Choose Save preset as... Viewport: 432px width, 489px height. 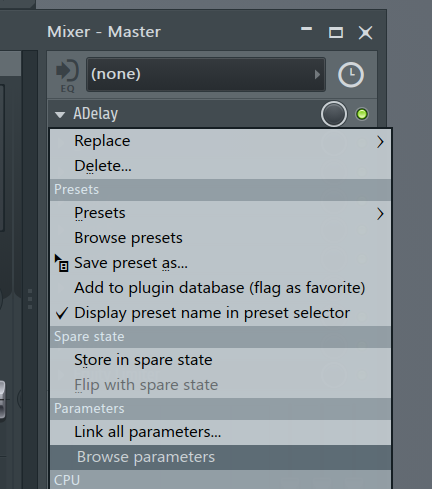coord(220,263)
